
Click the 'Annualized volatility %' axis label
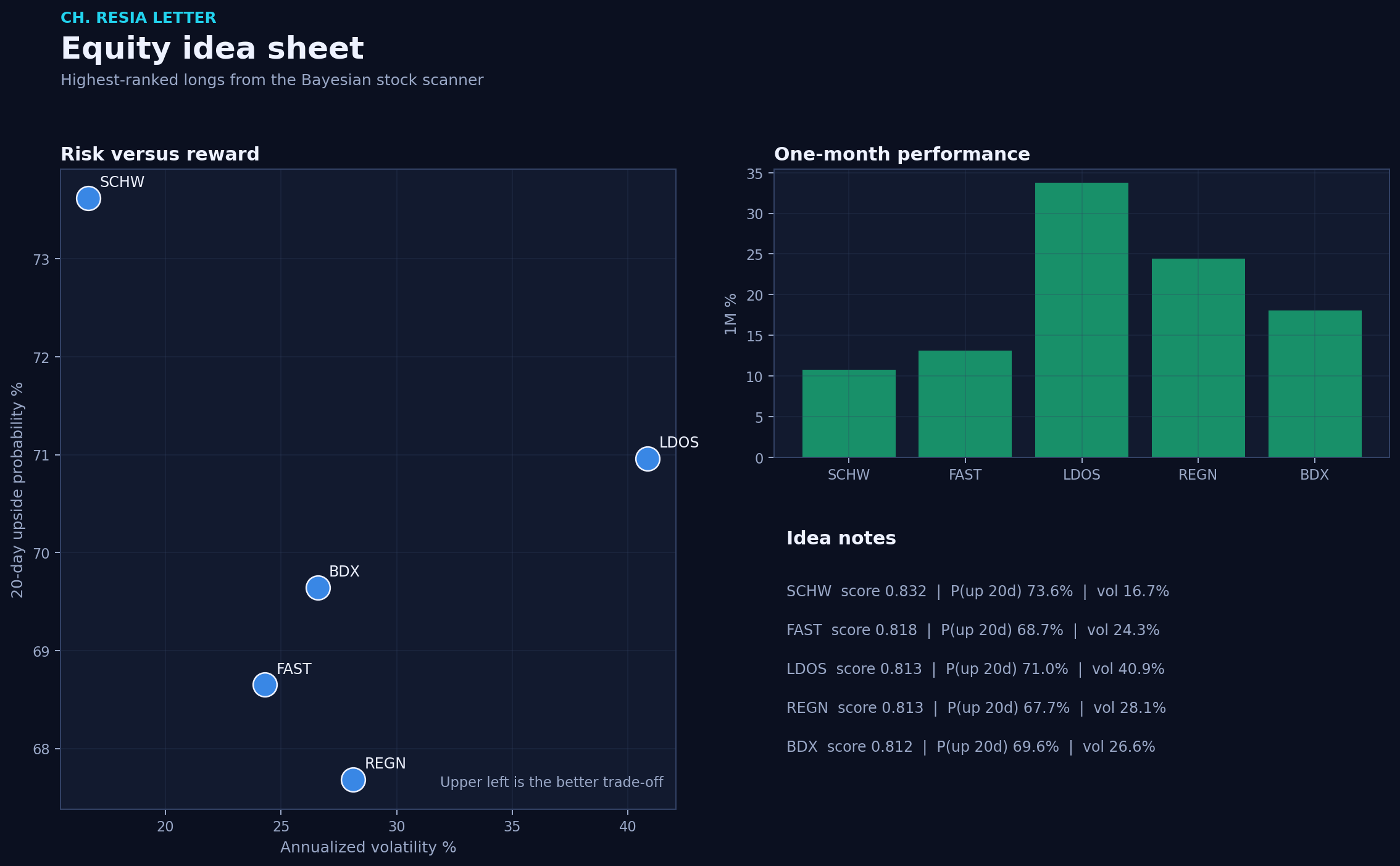coord(368,847)
